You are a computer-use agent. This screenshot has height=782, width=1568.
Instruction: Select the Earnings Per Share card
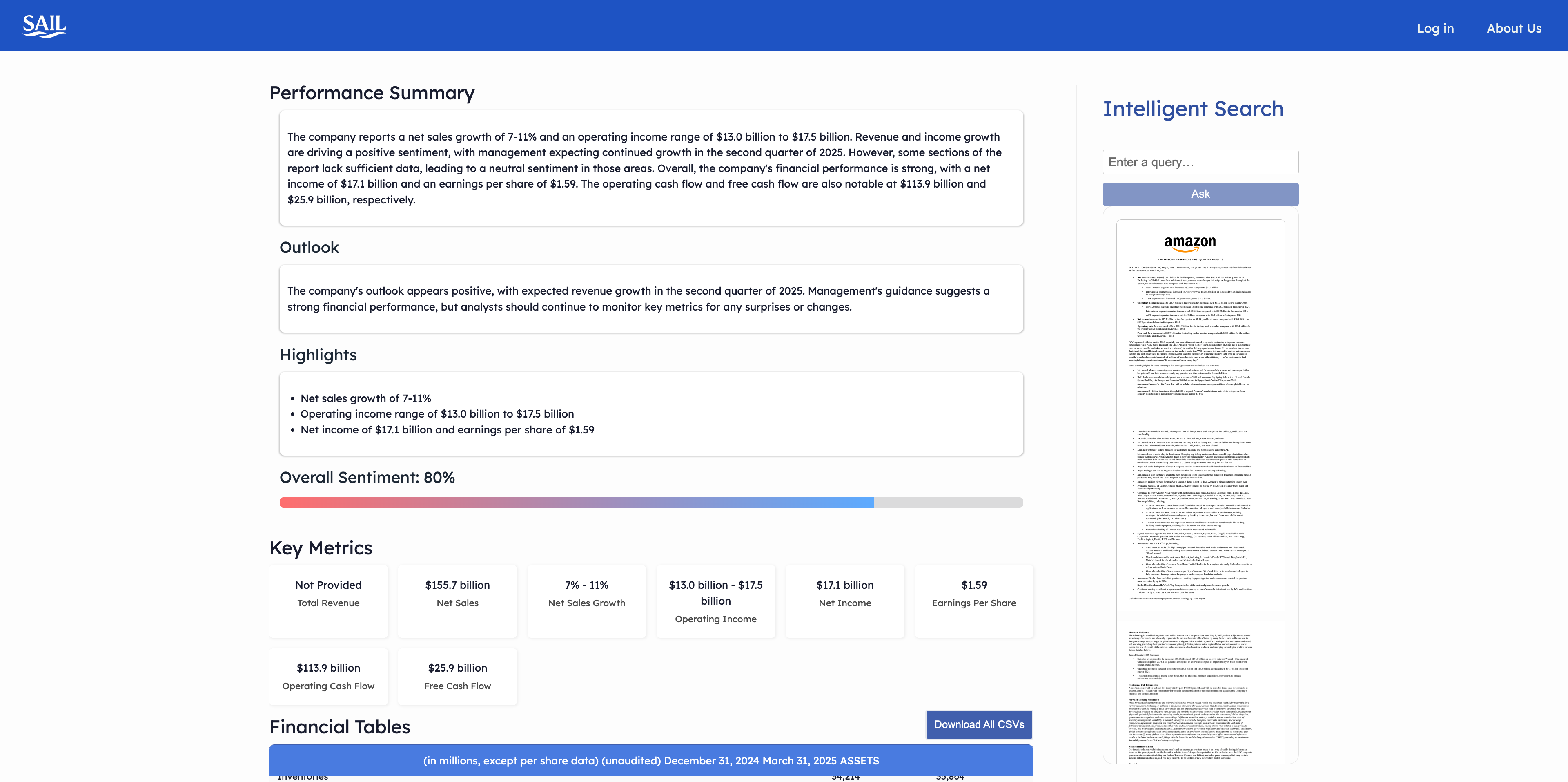[x=973, y=601]
